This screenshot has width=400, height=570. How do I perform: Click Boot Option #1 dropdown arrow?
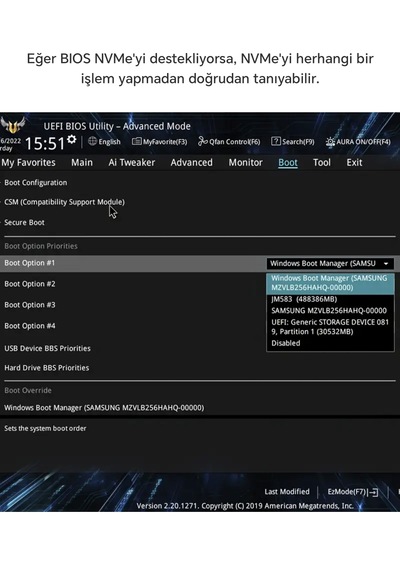386,264
